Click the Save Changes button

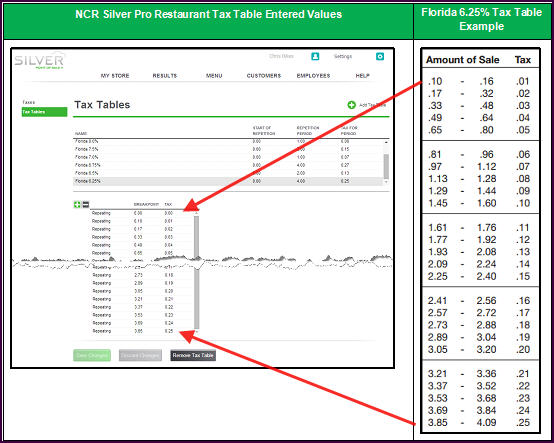[x=92, y=355]
